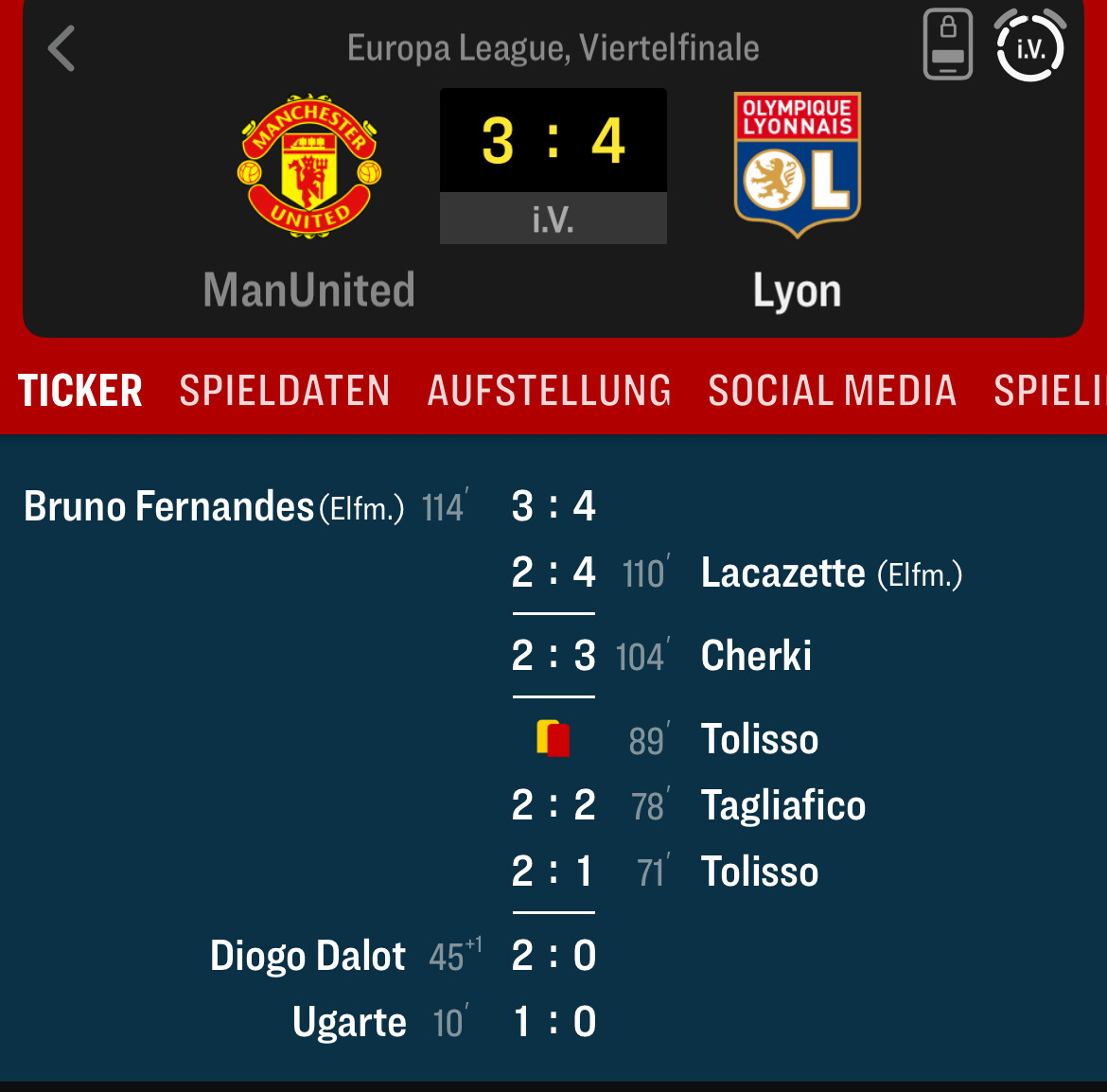The height and width of the screenshot is (1092, 1107).
Task: Open the SOCIAL MEDIA tab
Action: pos(833,391)
